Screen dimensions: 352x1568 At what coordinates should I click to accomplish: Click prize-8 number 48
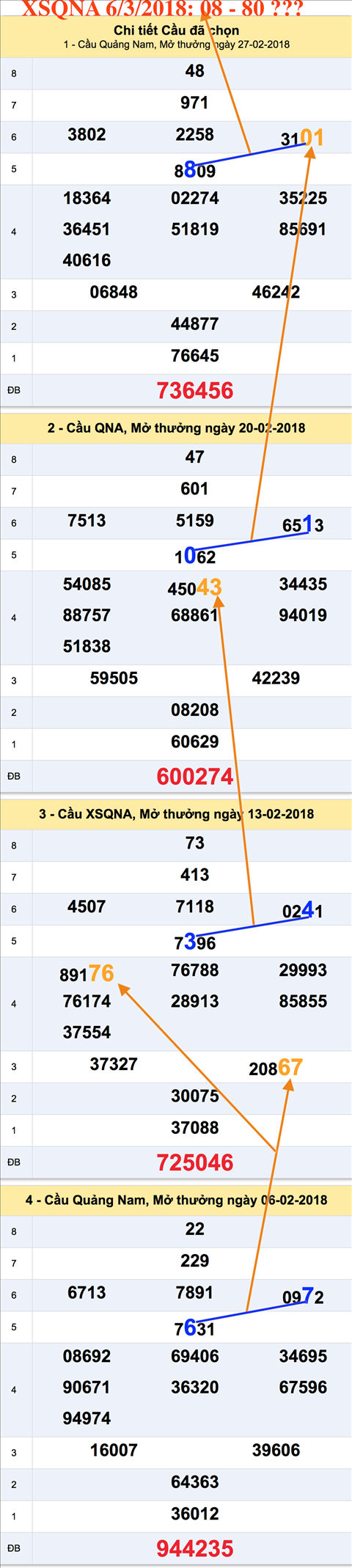[x=195, y=71]
